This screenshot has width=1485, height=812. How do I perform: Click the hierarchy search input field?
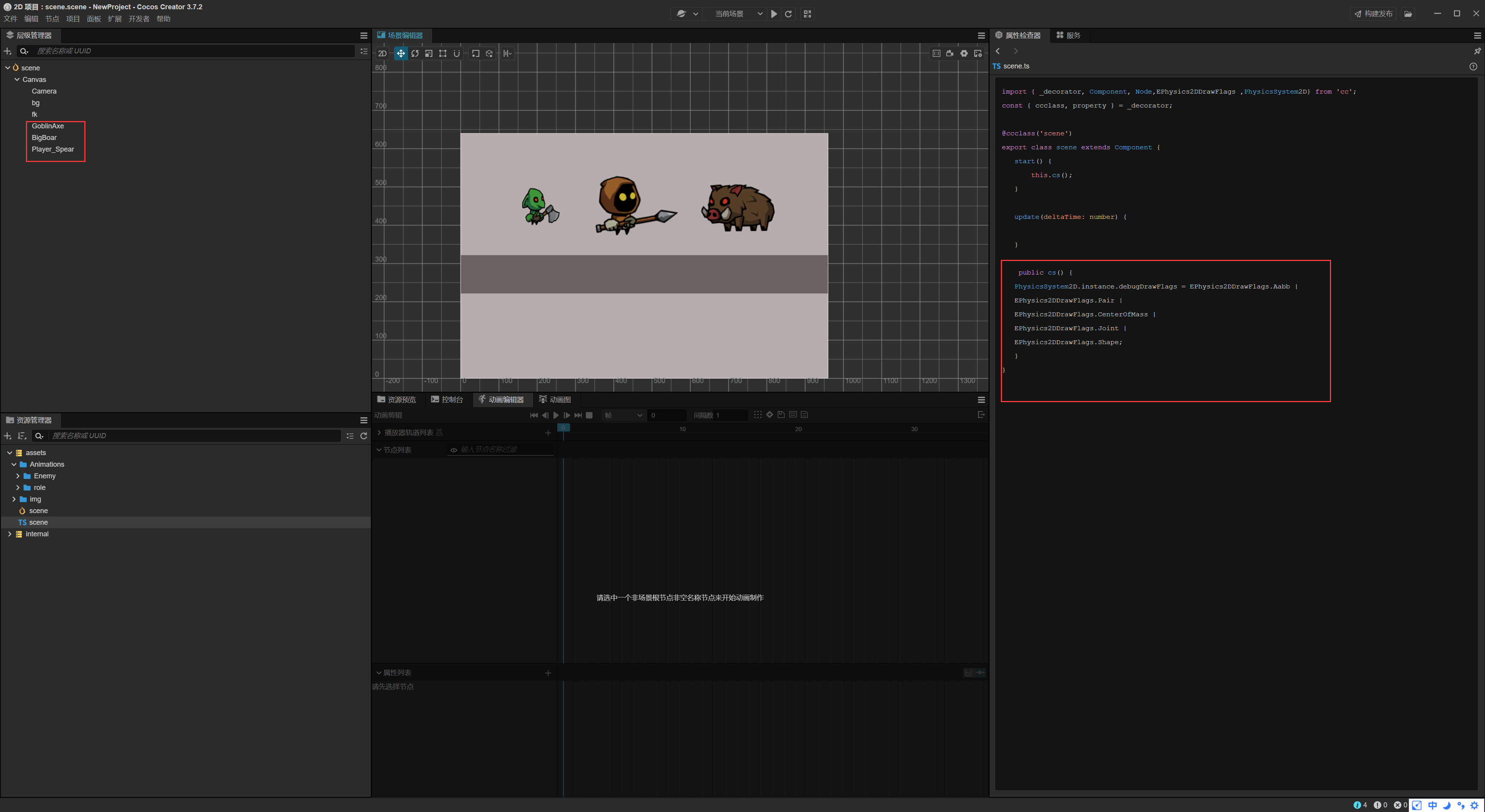tap(194, 51)
